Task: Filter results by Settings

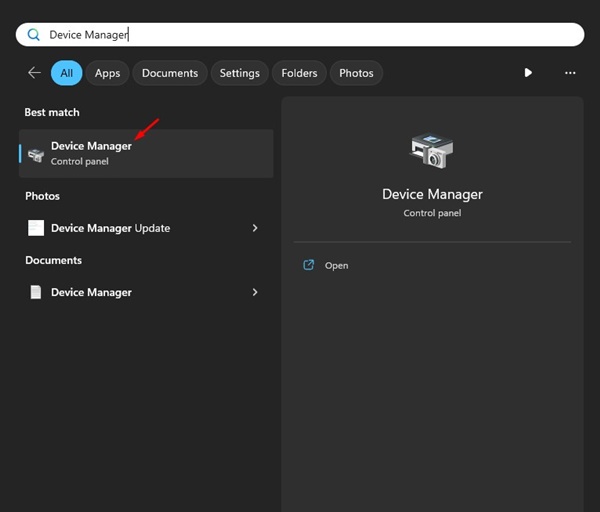Action: tap(240, 73)
